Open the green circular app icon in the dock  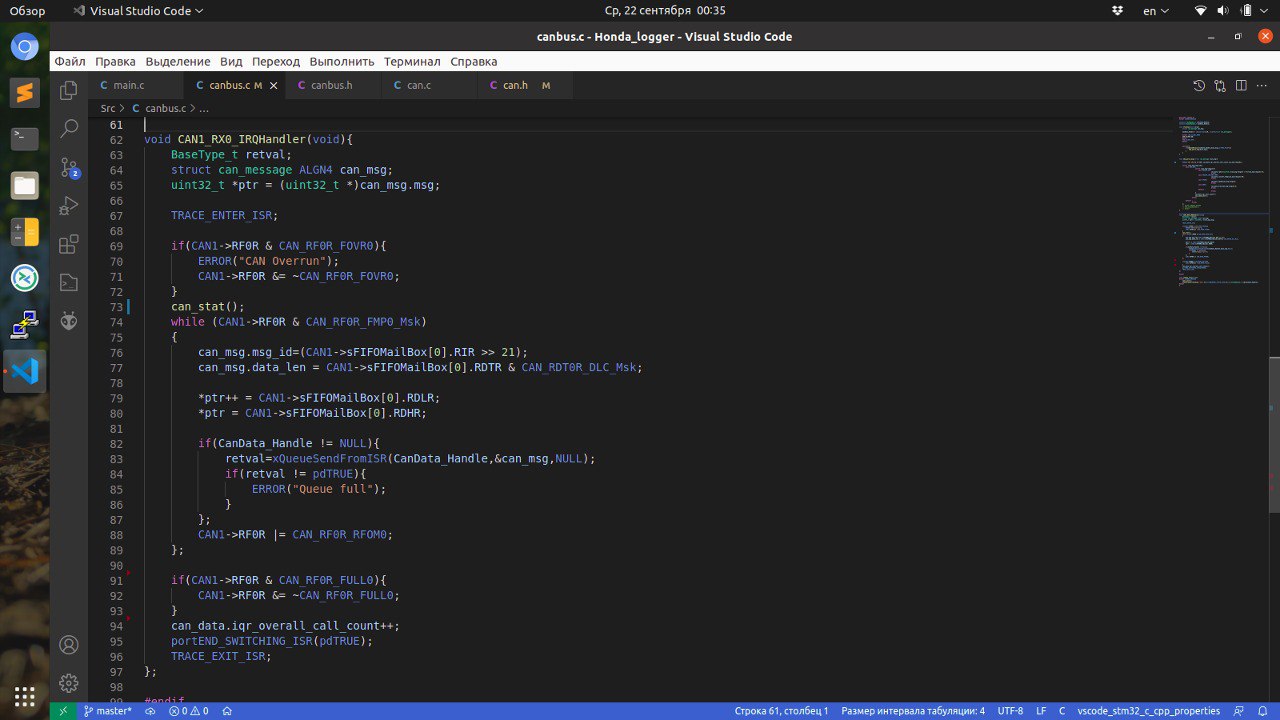coord(25,278)
